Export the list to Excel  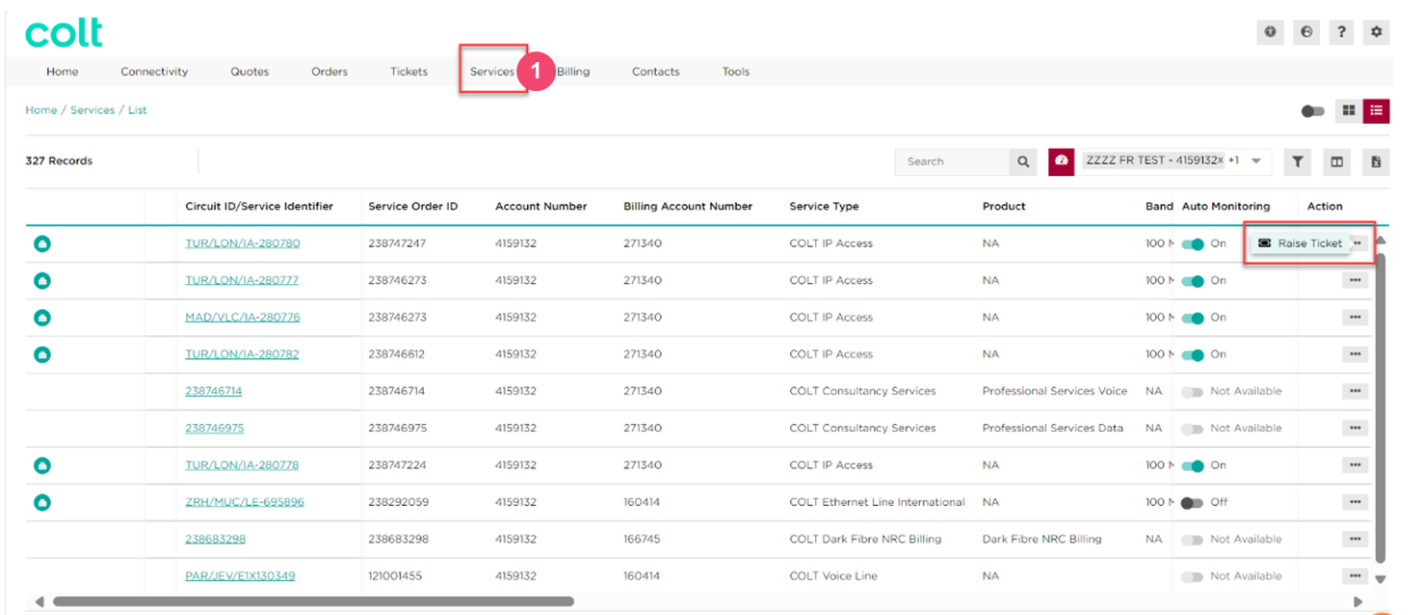point(1377,161)
